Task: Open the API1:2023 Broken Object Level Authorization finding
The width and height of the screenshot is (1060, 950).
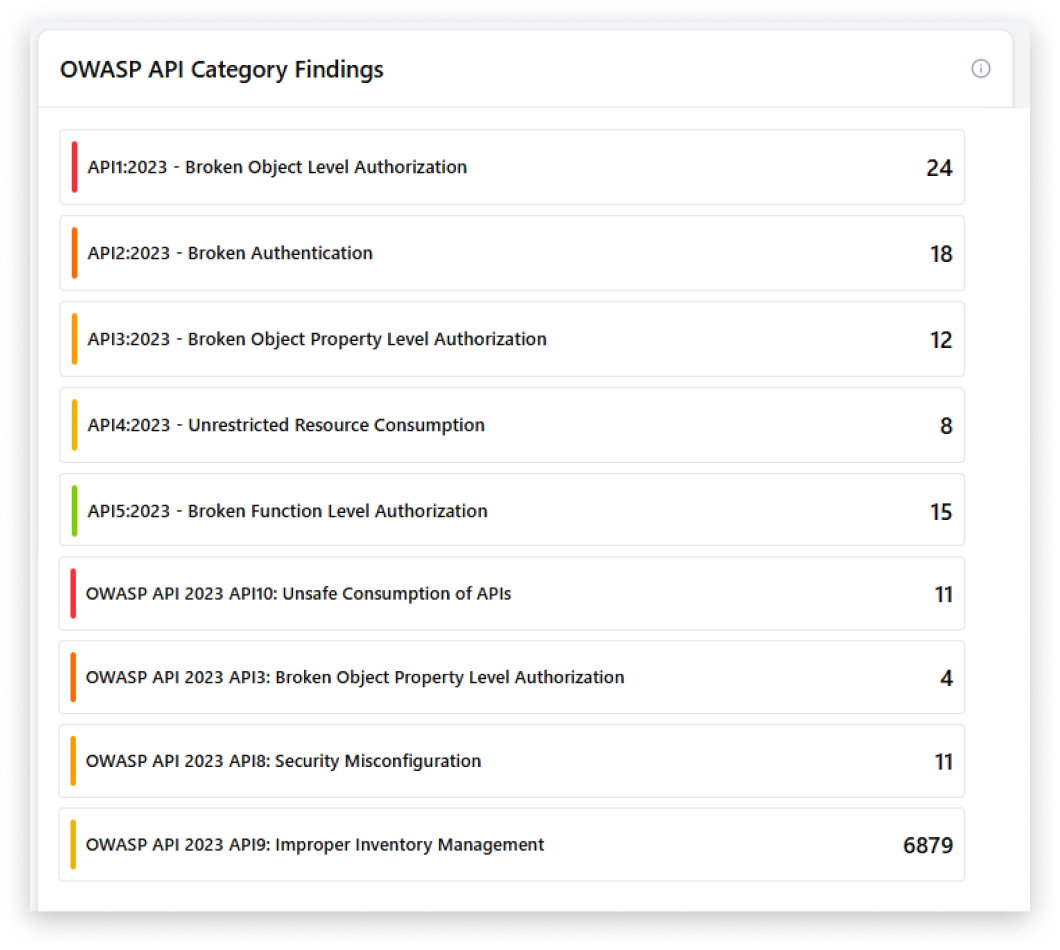Action: click(x=400, y=167)
